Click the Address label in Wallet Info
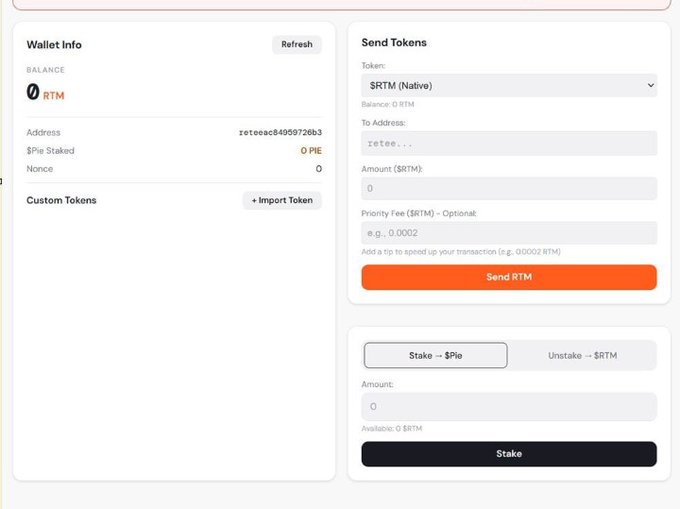Viewport: 680px width, 509px height. (x=43, y=132)
